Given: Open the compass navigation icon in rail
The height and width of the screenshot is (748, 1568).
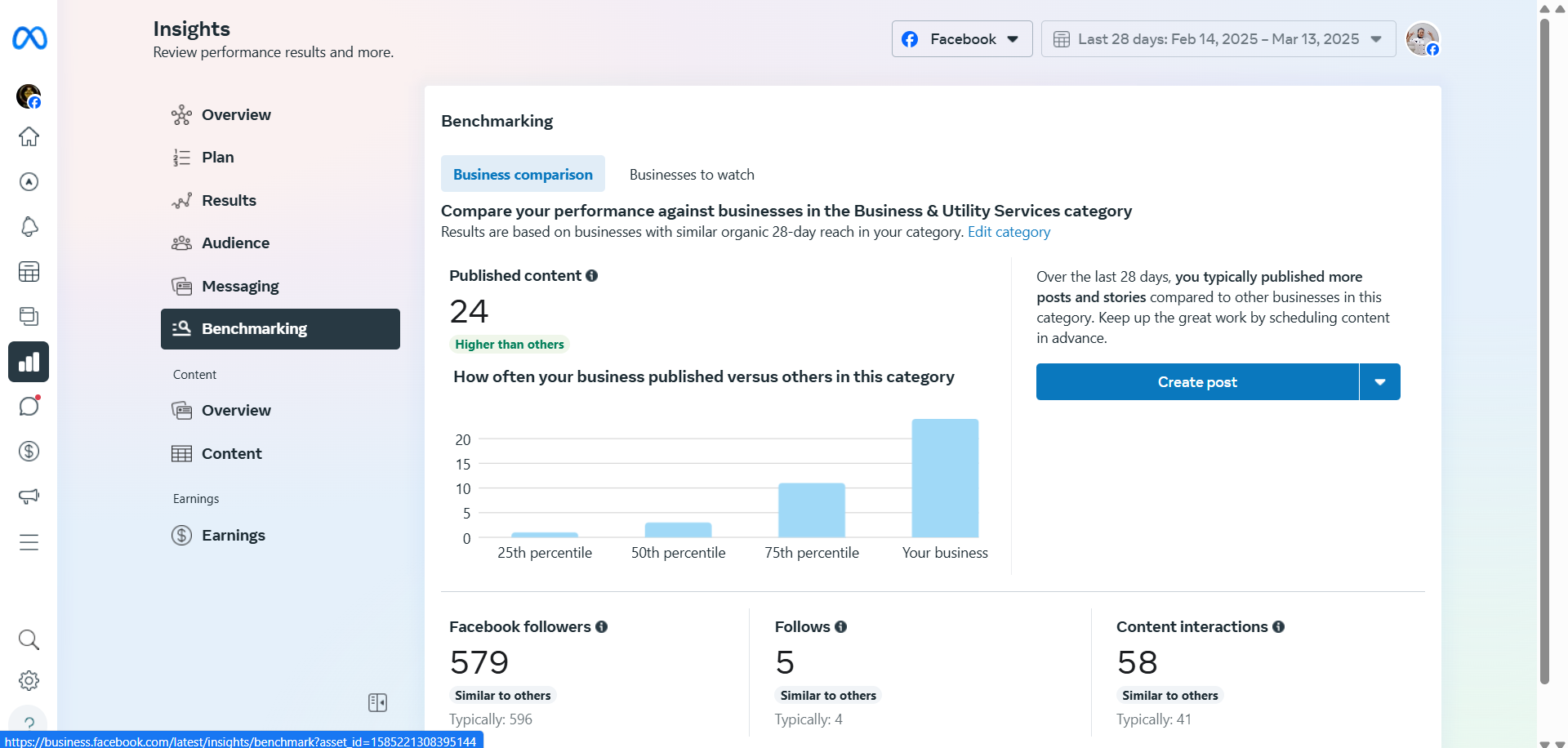Looking at the screenshot, I should tap(29, 181).
